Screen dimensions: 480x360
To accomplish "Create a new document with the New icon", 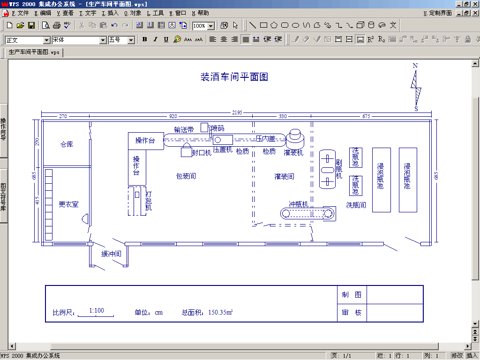I will [x=10, y=25].
